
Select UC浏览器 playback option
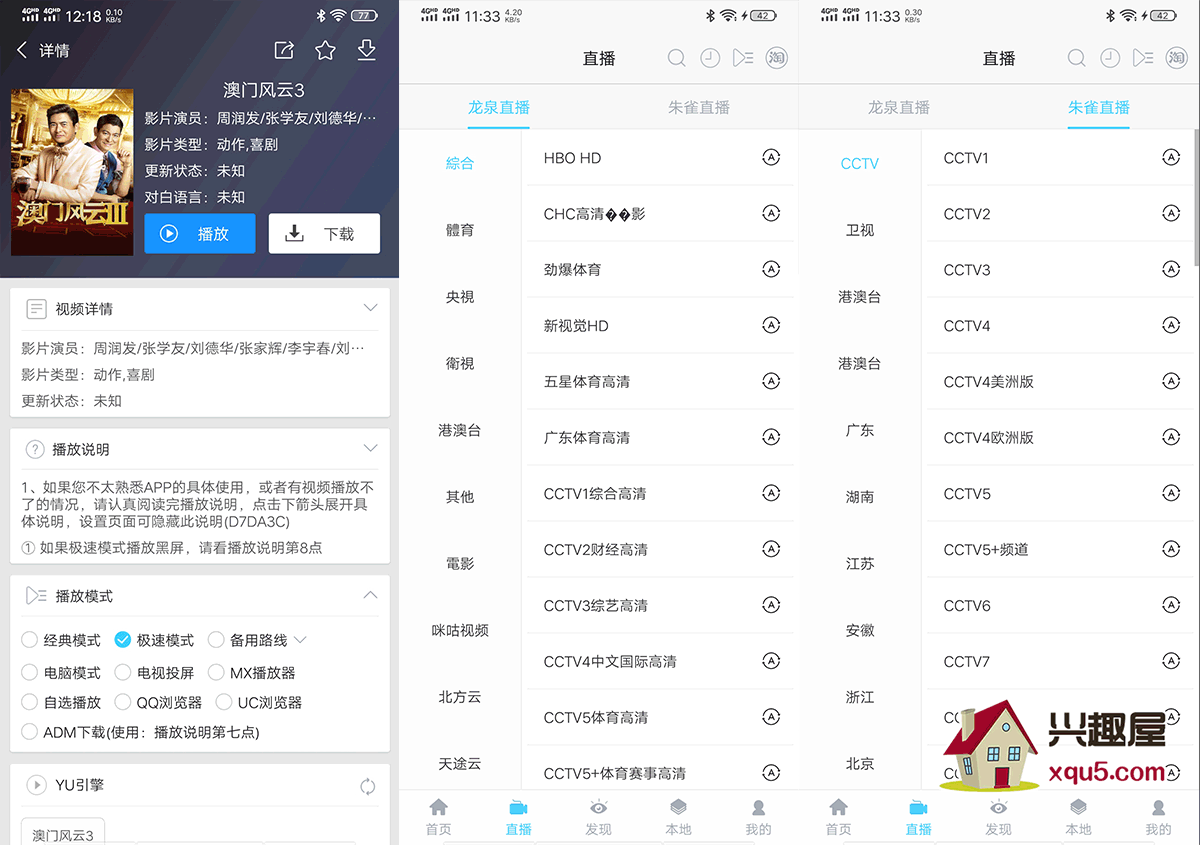click(258, 702)
